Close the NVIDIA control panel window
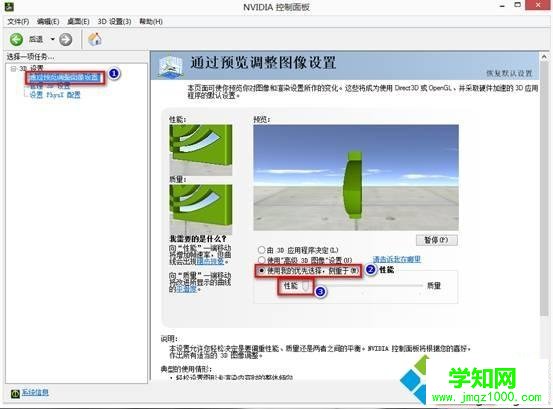The image size is (553, 409). click(x=538, y=5)
